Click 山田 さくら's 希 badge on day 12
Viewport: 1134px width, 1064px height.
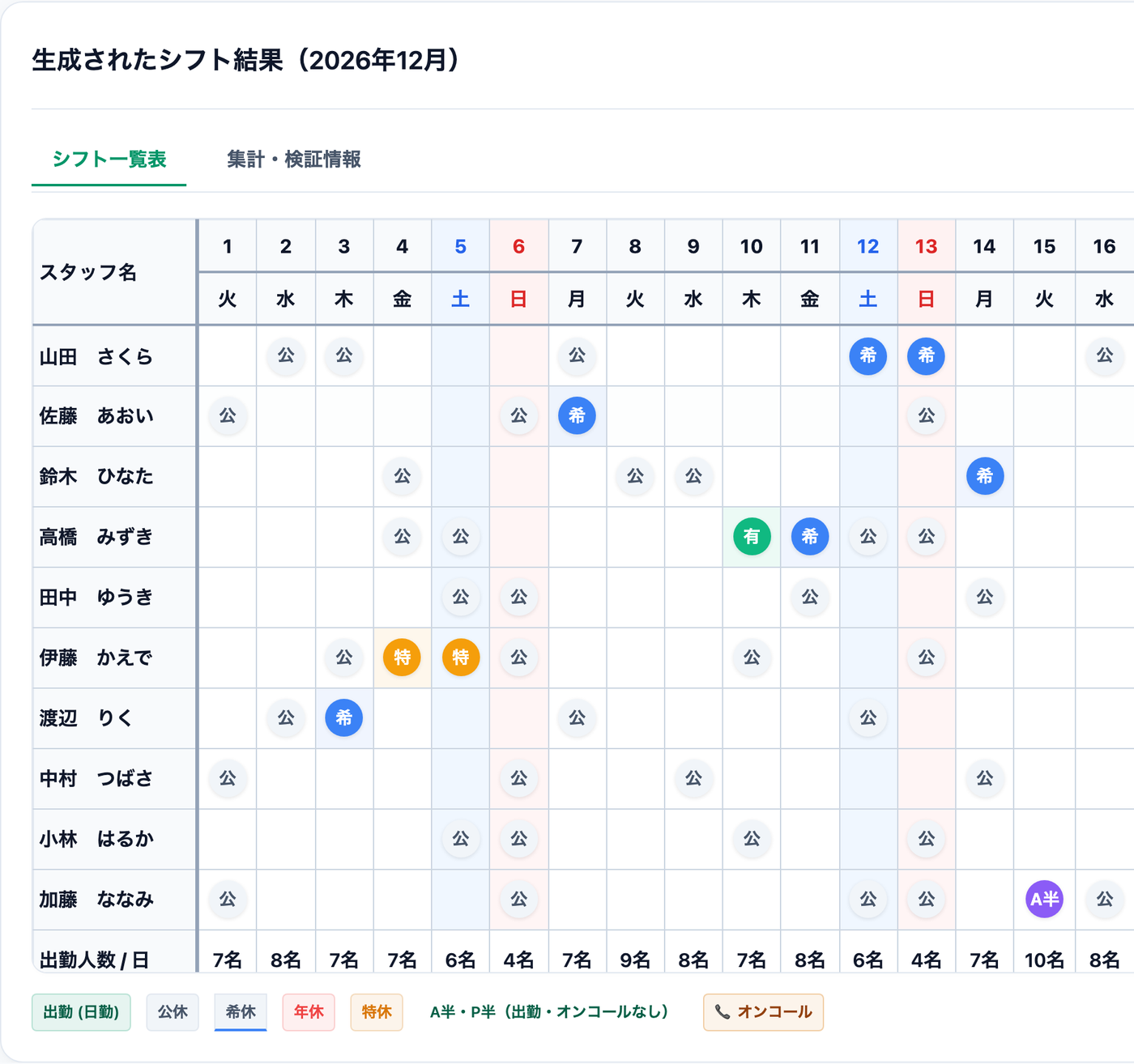868,355
